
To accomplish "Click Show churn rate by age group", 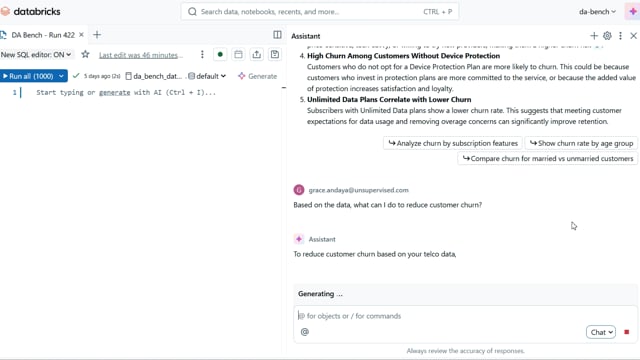I will tap(581, 143).
